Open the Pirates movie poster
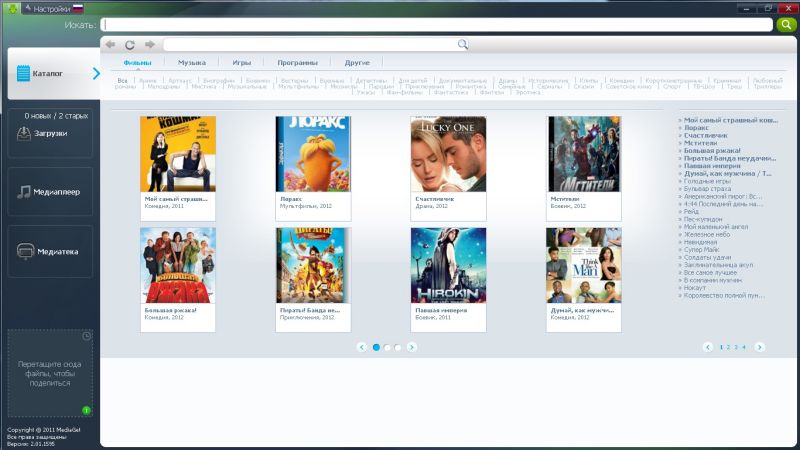 tap(313, 265)
